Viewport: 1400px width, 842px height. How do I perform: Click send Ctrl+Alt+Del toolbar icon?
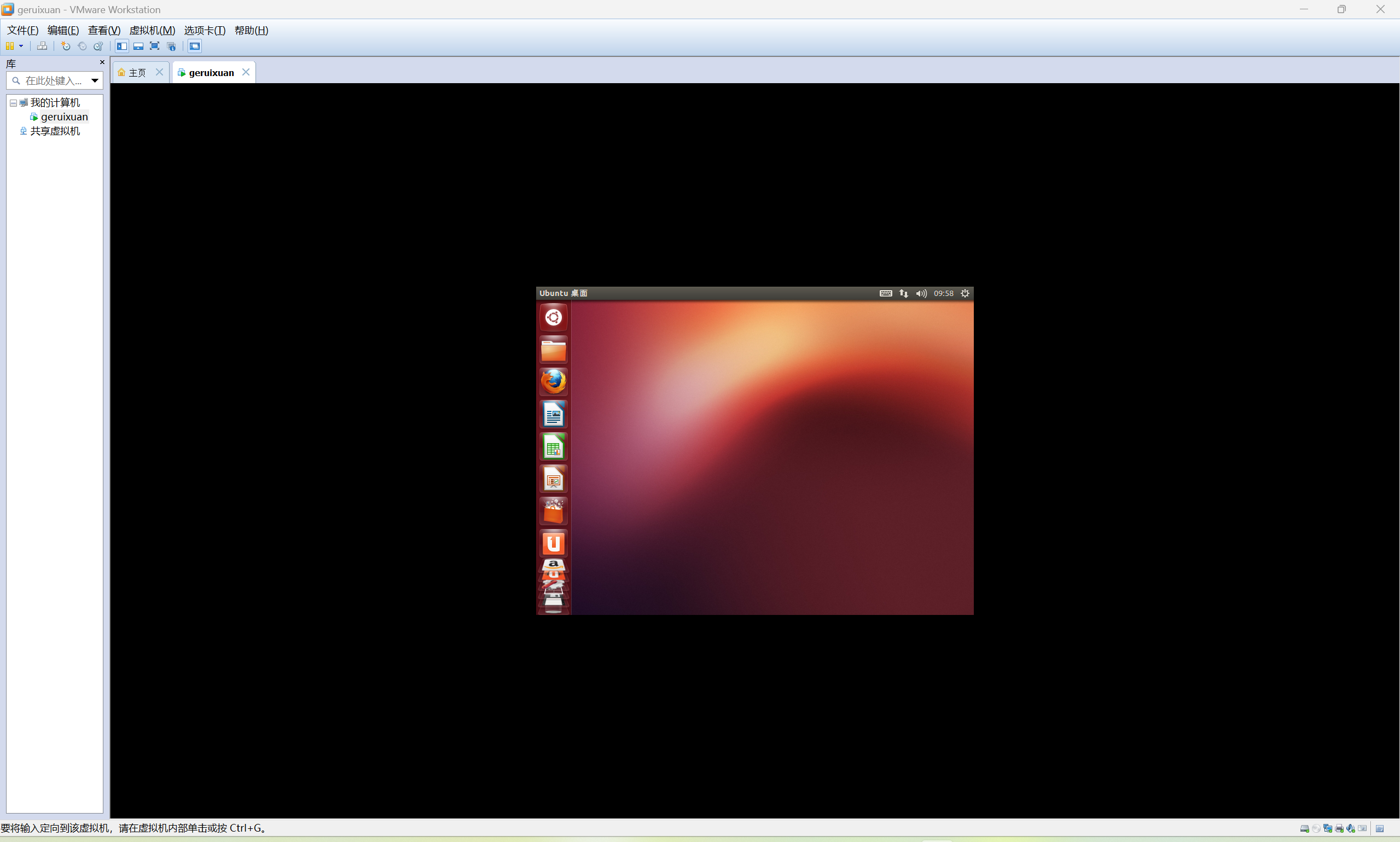[42, 46]
